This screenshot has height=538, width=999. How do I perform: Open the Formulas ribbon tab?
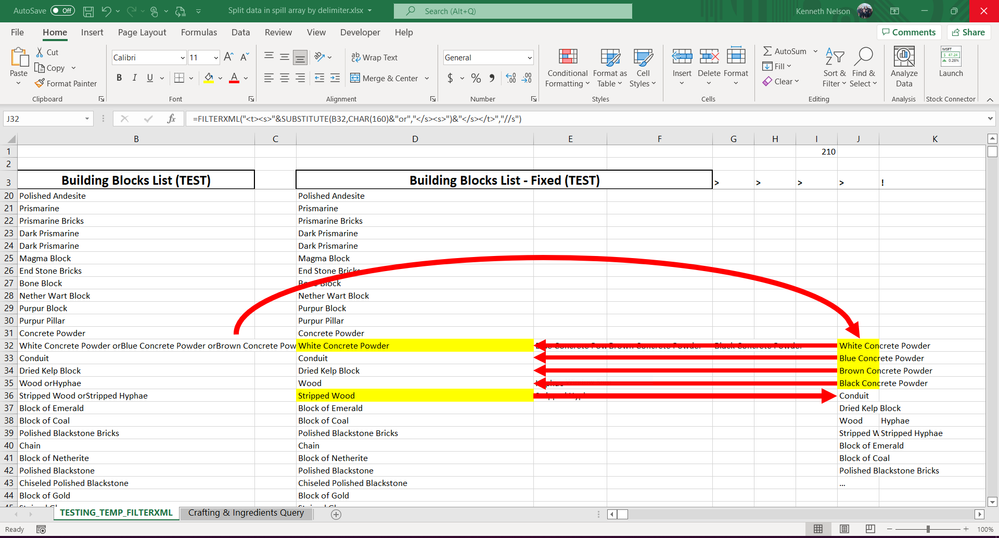(x=199, y=33)
